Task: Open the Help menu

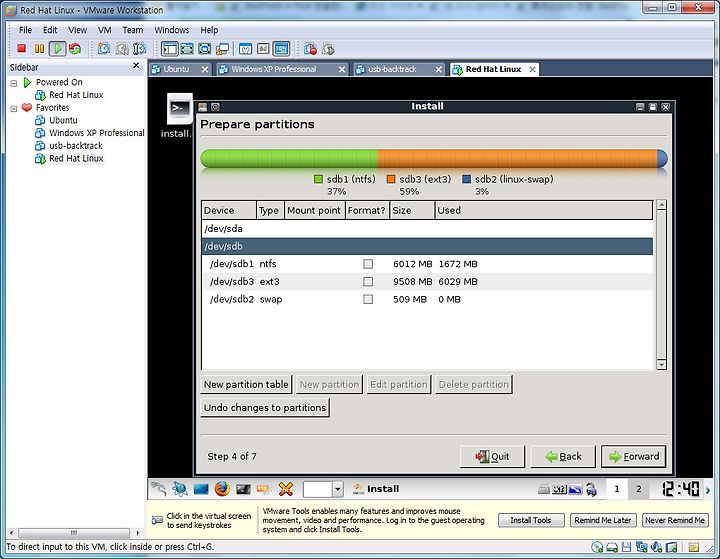Action: [x=209, y=30]
